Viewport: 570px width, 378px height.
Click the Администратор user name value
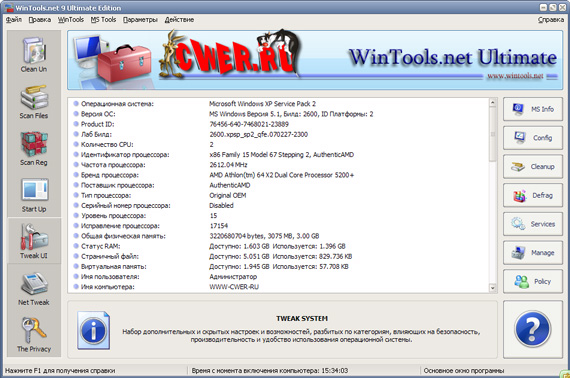(233, 277)
